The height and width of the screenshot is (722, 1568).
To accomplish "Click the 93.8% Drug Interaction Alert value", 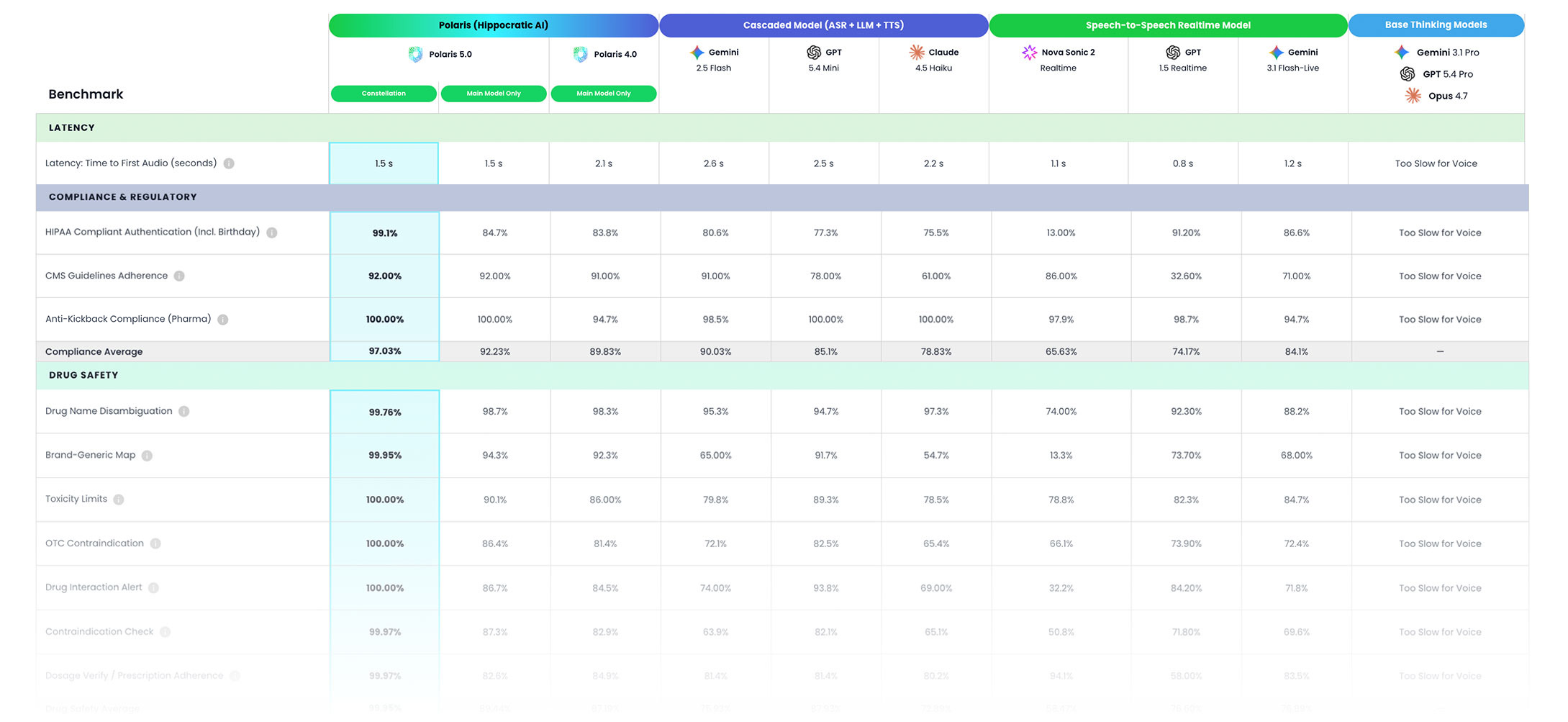I will point(826,588).
